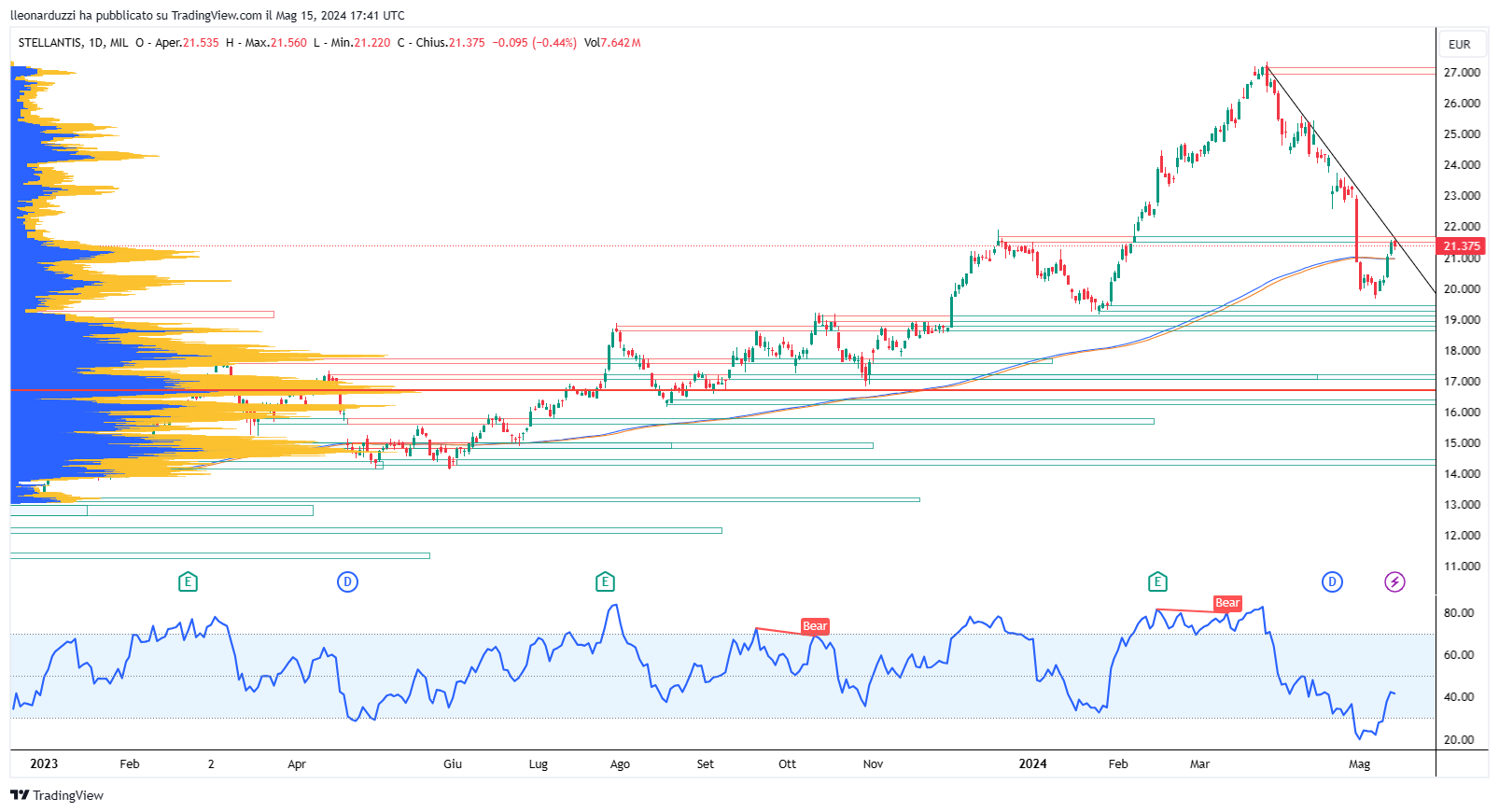Image resolution: width=1499 pixels, height=812 pixels.
Task: Click the Mag label on time axis
Action: pyautogui.click(x=1360, y=764)
